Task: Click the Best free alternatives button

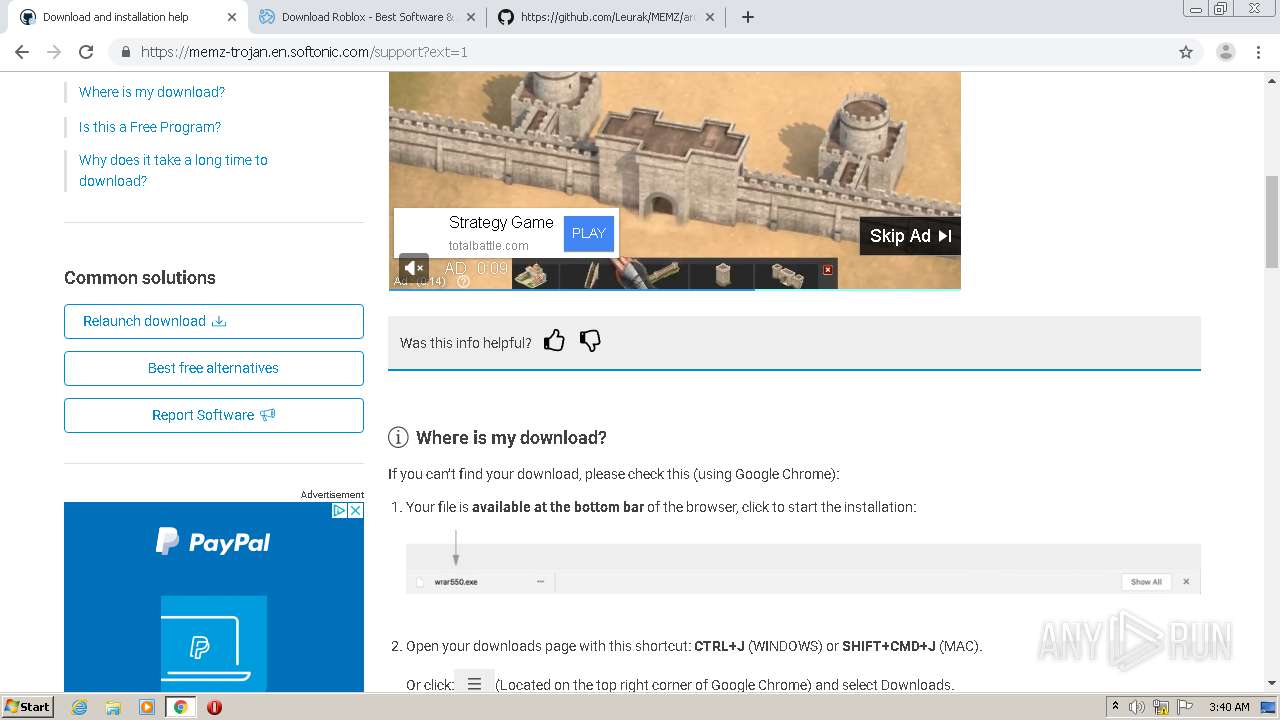Action: click(214, 368)
